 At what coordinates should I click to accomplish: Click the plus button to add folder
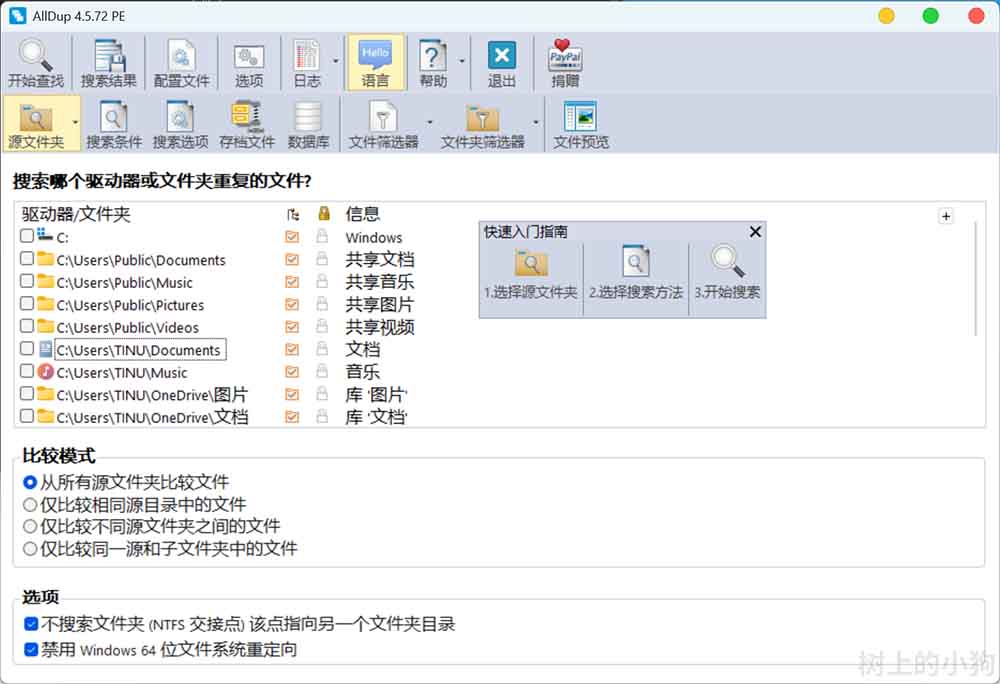click(946, 216)
